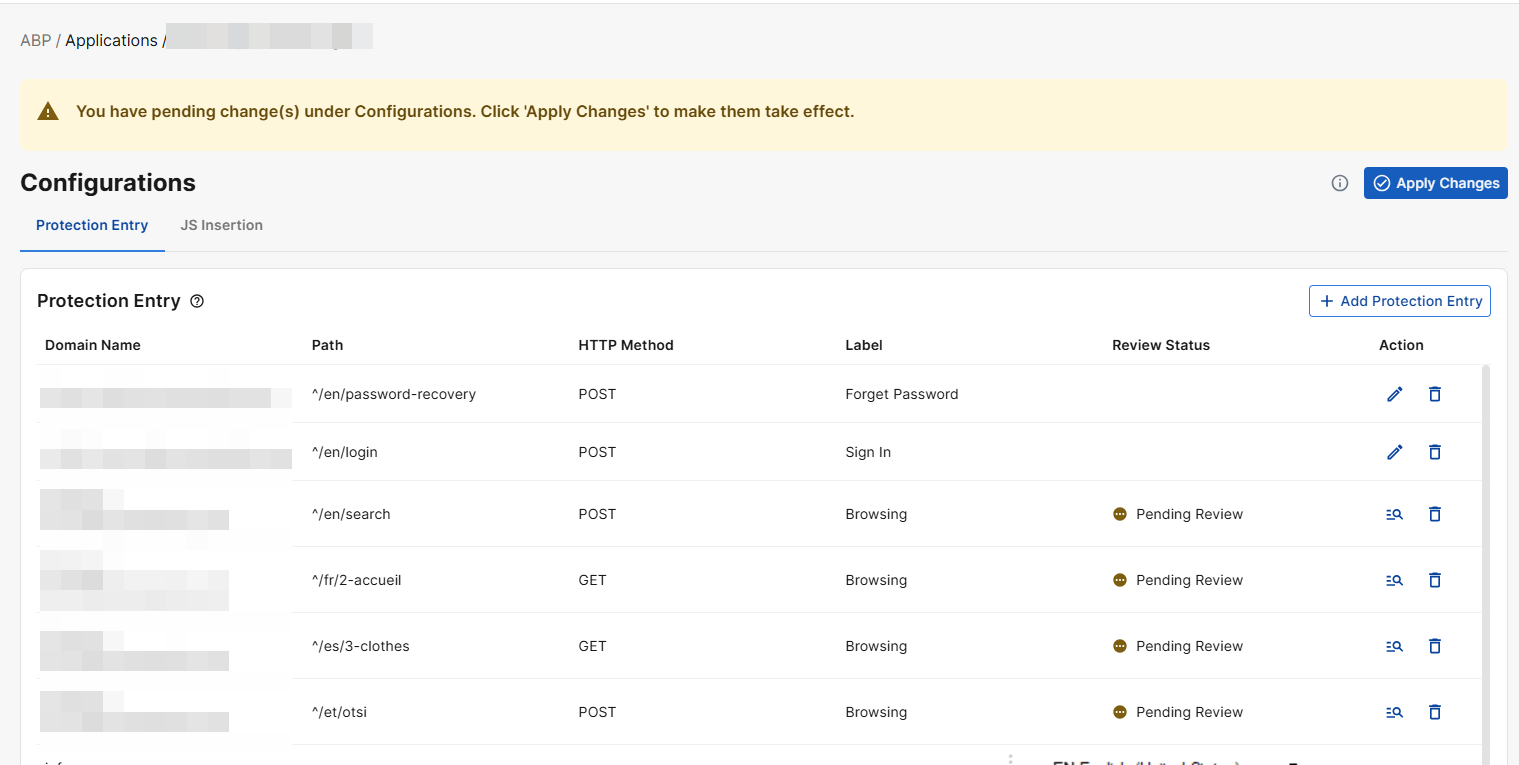Review the ^/en/search entry details
Image resolution: width=1519 pixels, height=765 pixels.
pos(1394,514)
